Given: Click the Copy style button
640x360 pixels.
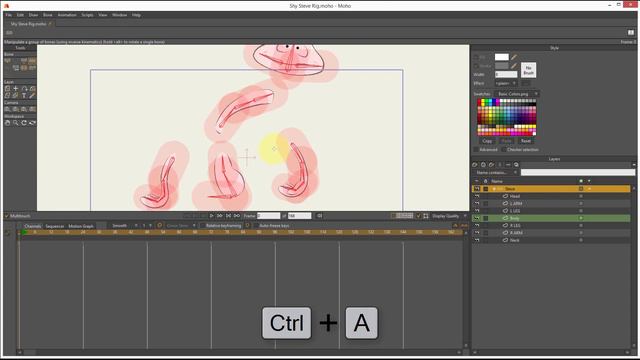Looking at the screenshot, I should (487, 141).
